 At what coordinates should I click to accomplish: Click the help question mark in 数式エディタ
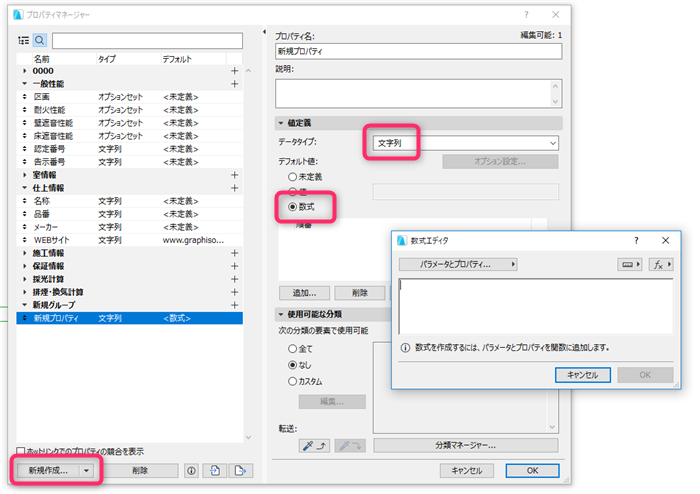(636, 241)
